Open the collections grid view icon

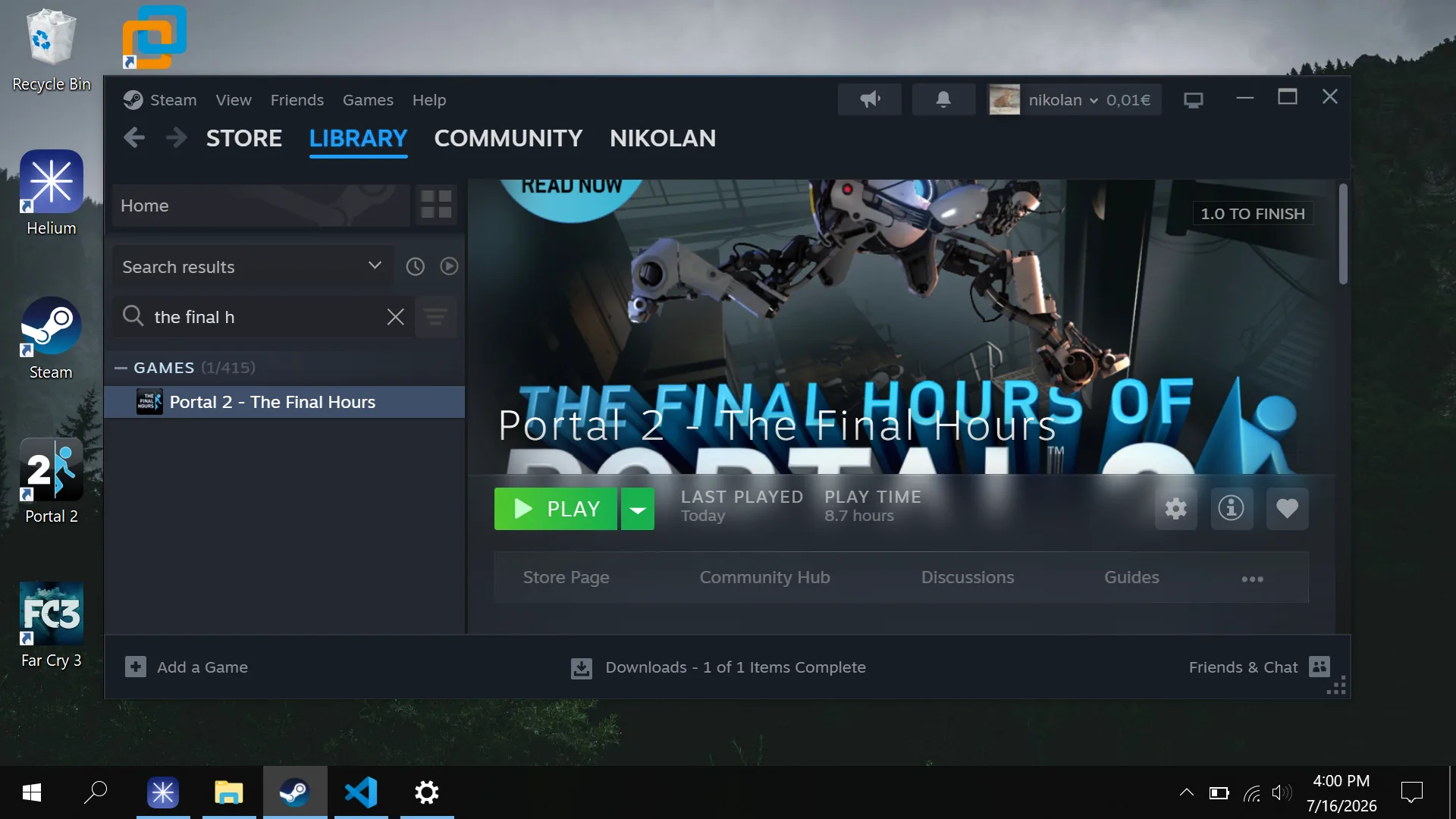[437, 205]
